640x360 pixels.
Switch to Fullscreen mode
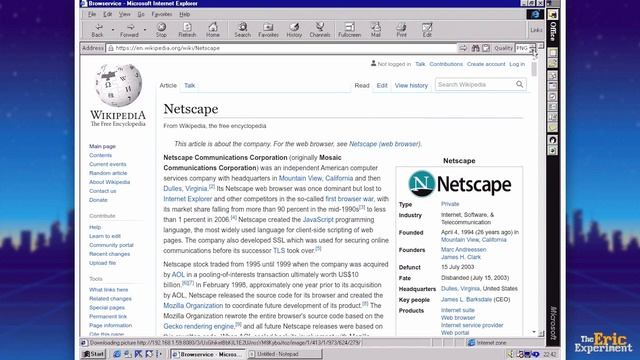349,30
